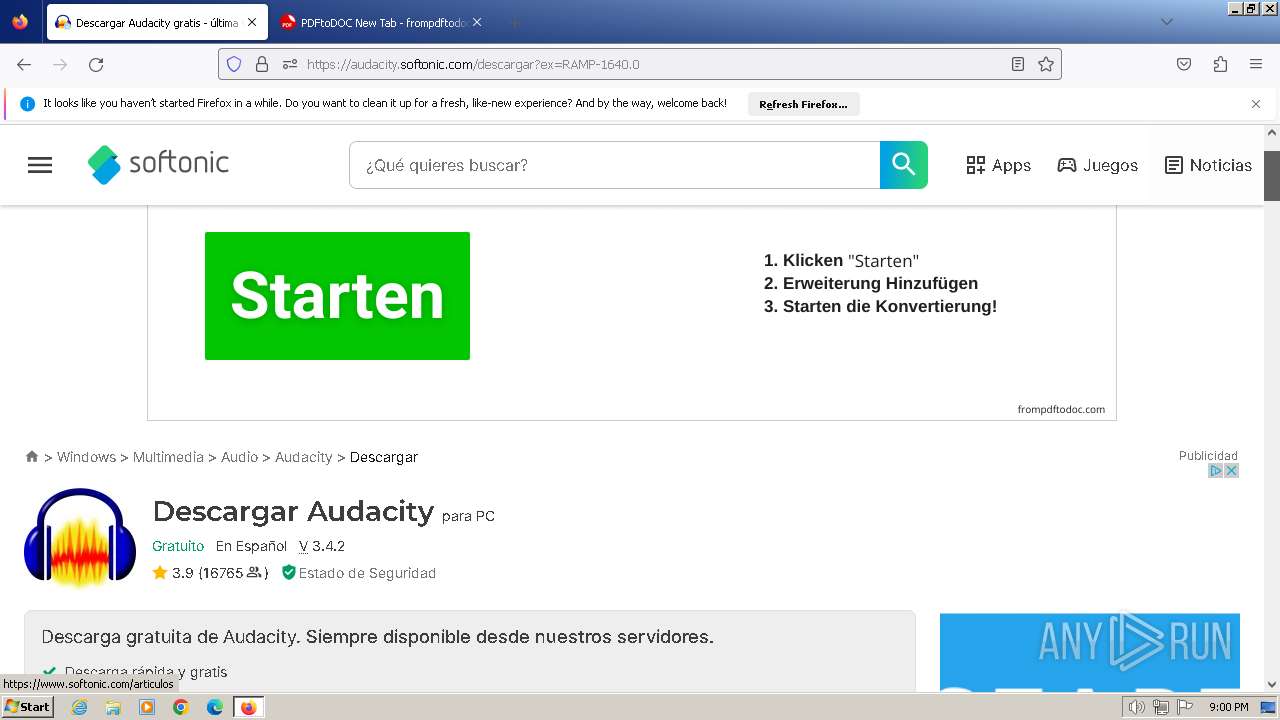Click Refresh Firefox button
Screen dimensions: 1280x720
[803, 104]
